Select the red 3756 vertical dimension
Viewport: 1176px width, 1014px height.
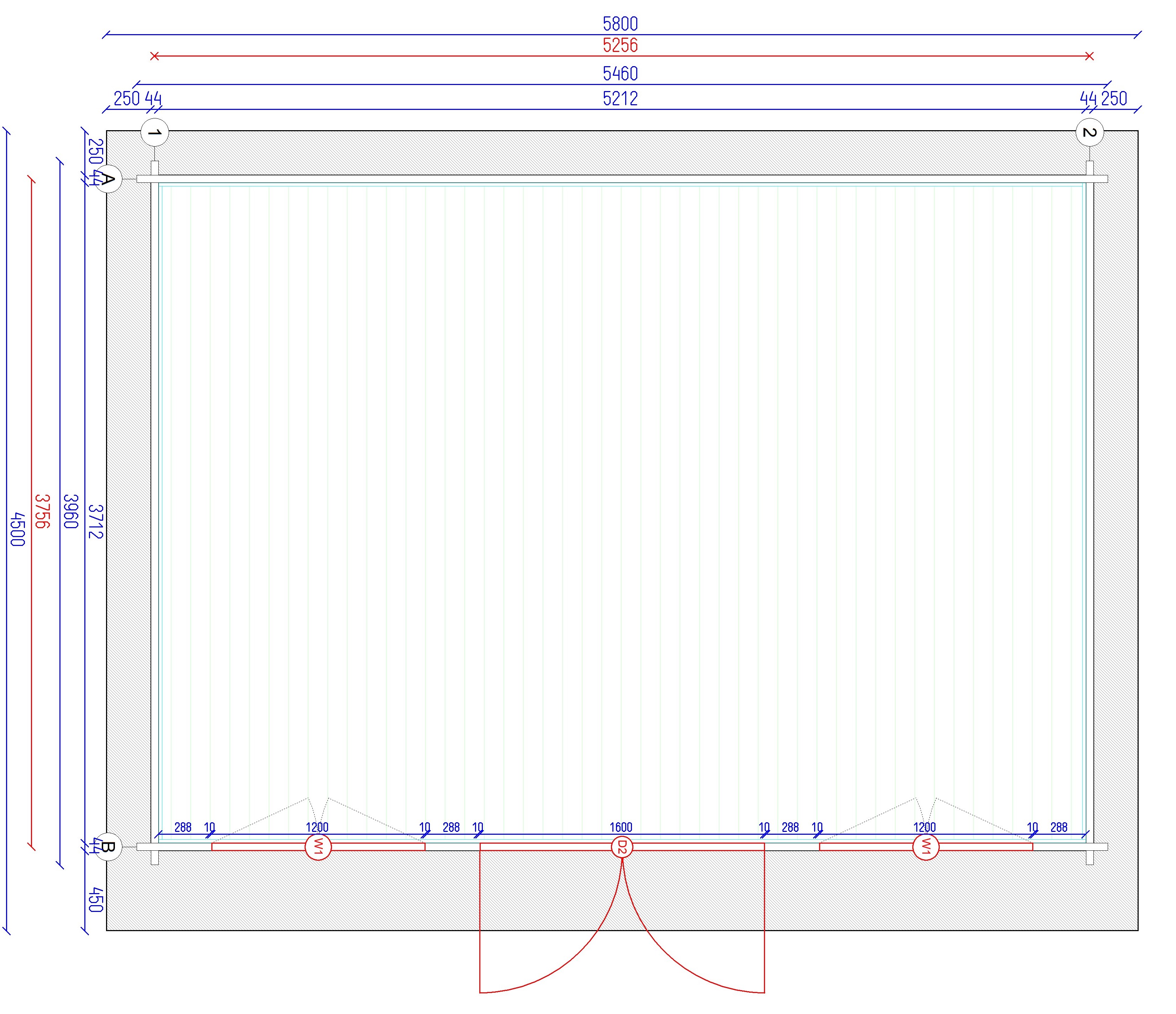43,511
